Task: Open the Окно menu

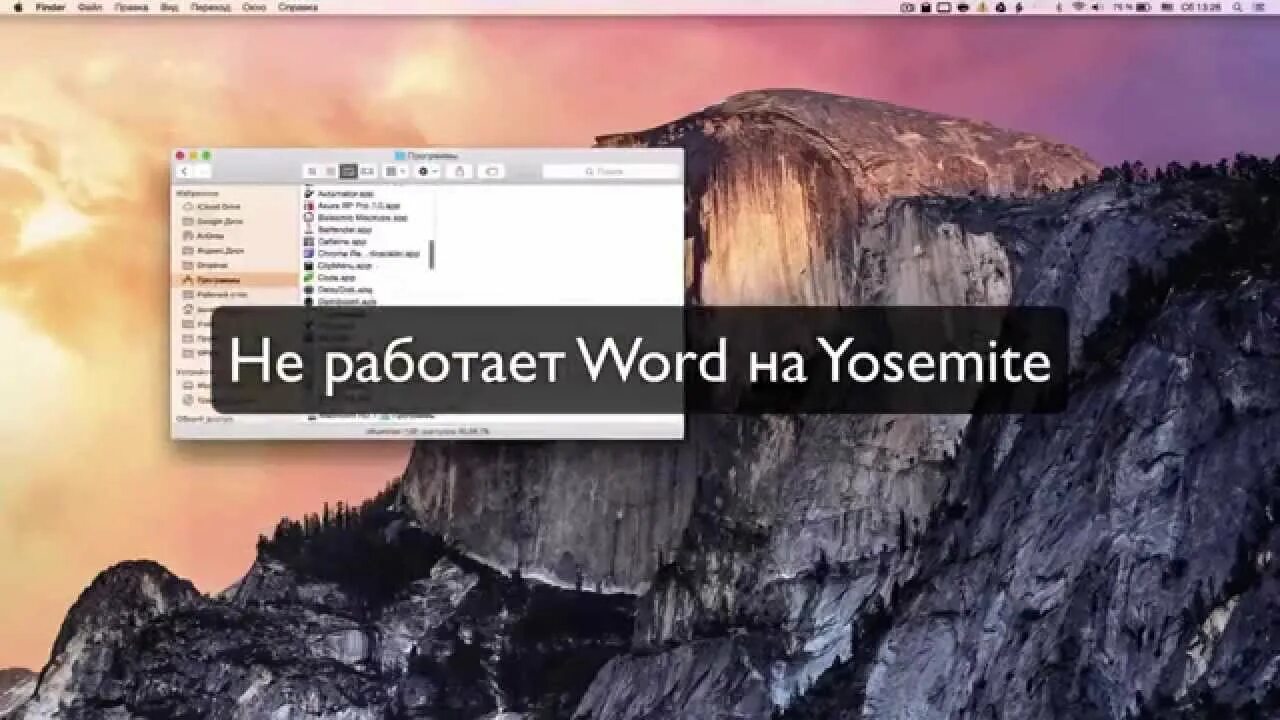Action: coord(255,6)
